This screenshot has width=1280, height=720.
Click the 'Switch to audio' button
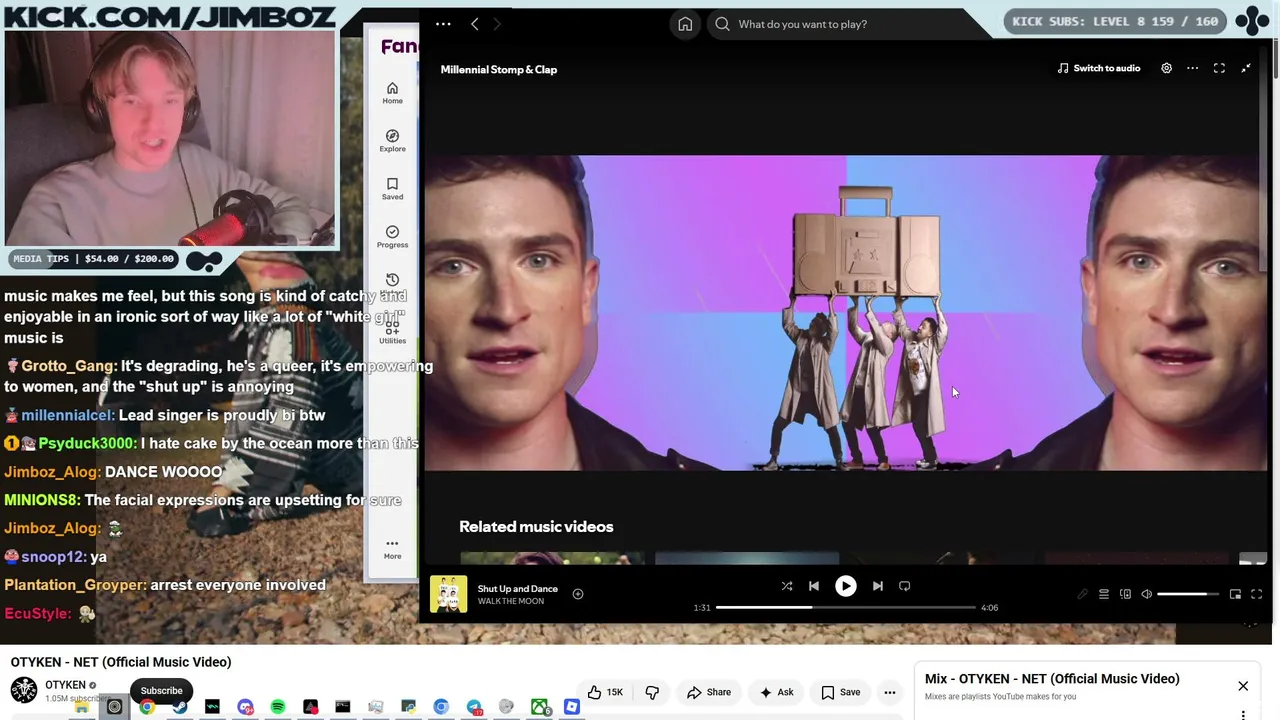pos(1098,68)
